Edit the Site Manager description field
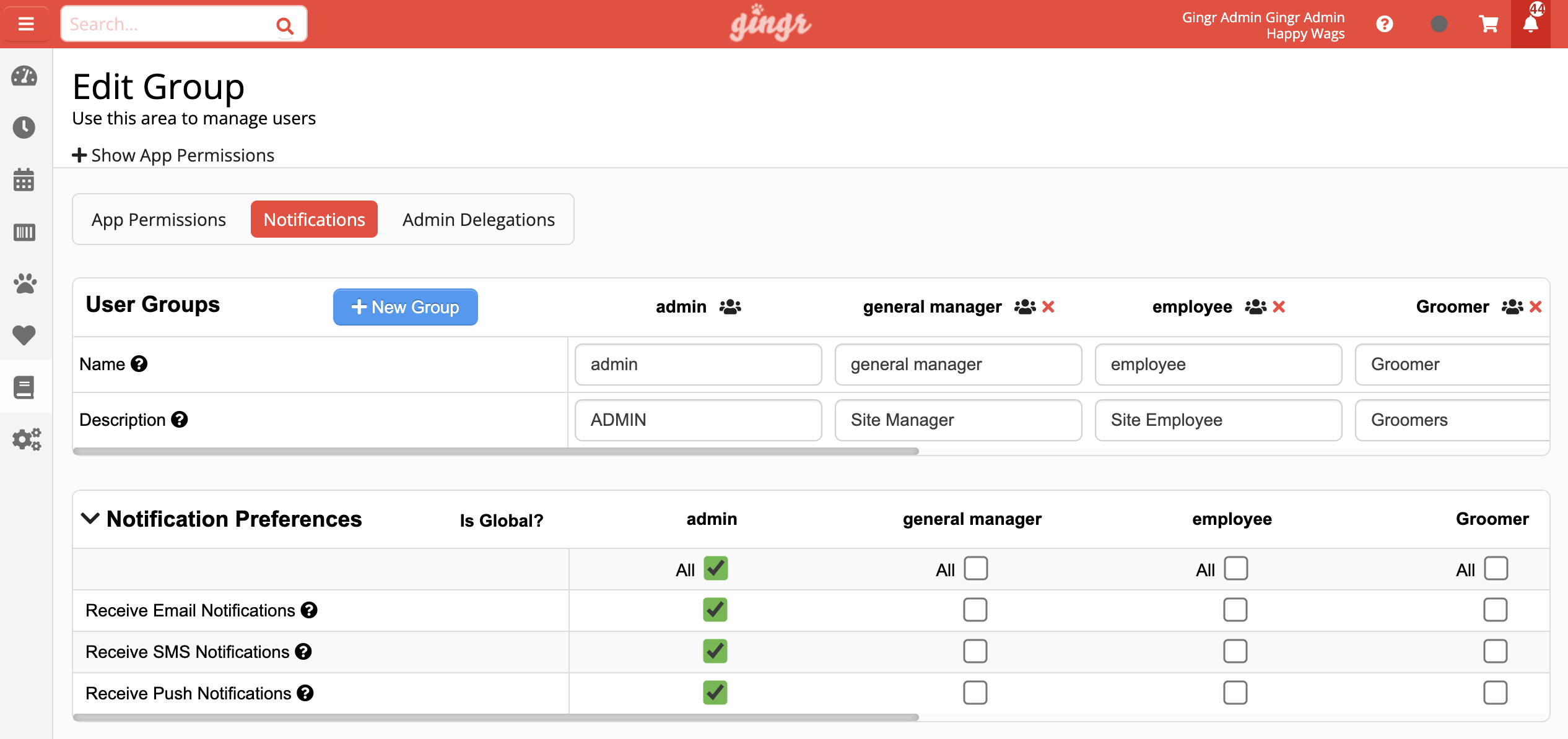The width and height of the screenshot is (1568, 739). click(959, 420)
